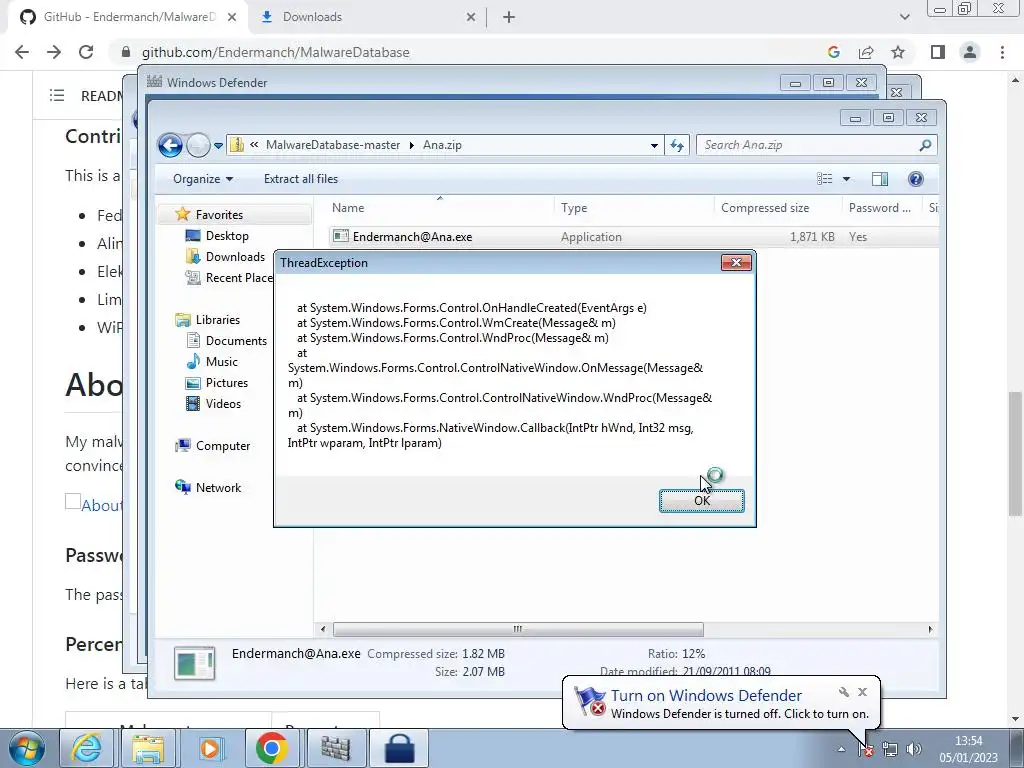1024x768 pixels.
Task: Click the Explorer forward navigation arrow
Action: coord(198,145)
